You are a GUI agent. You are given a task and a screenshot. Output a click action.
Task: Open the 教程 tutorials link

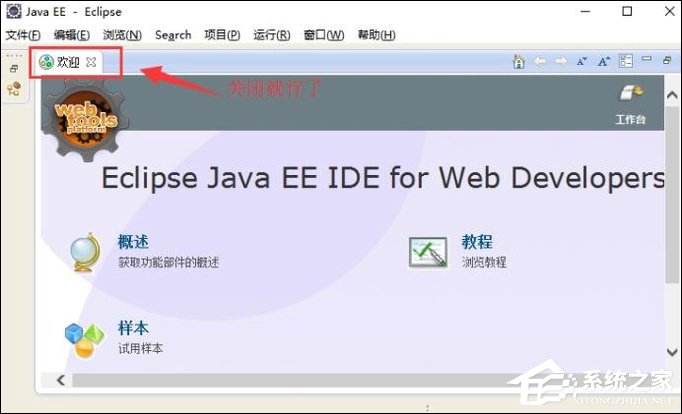[x=477, y=242]
